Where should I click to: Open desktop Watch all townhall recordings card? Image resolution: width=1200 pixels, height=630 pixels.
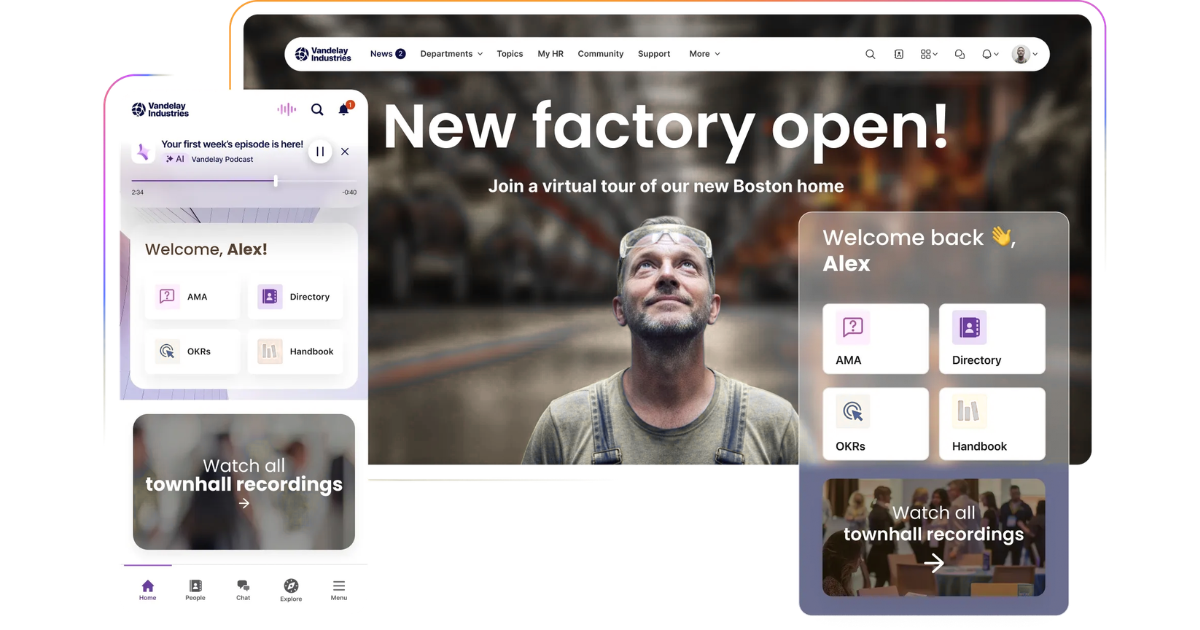point(934,537)
